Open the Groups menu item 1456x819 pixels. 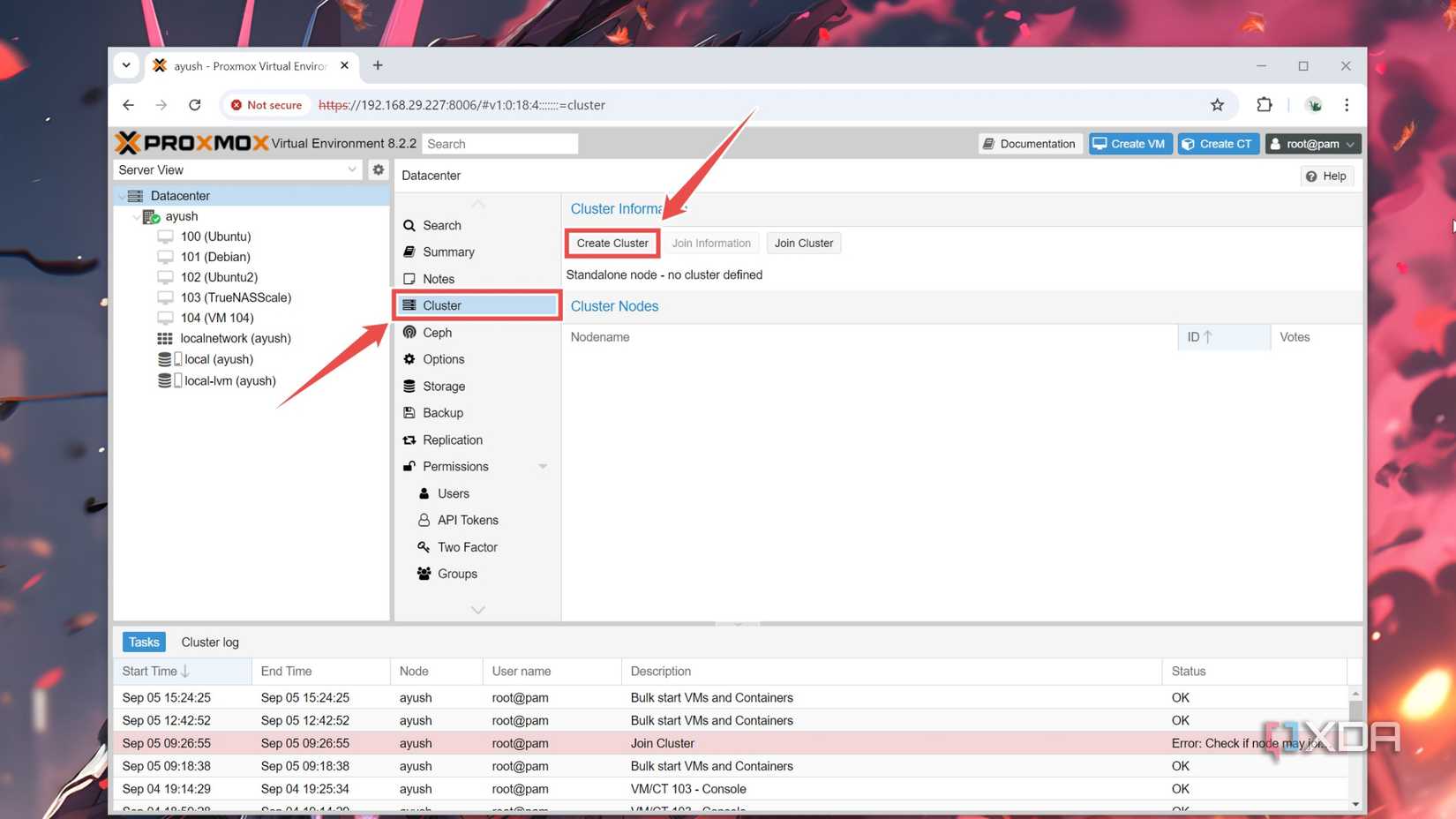(x=477, y=574)
